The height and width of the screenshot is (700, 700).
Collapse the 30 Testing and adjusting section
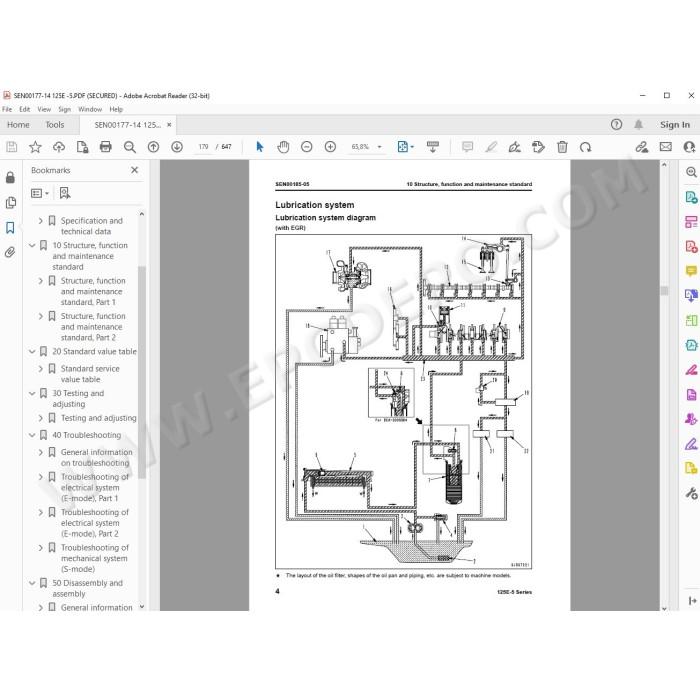pos(32,393)
